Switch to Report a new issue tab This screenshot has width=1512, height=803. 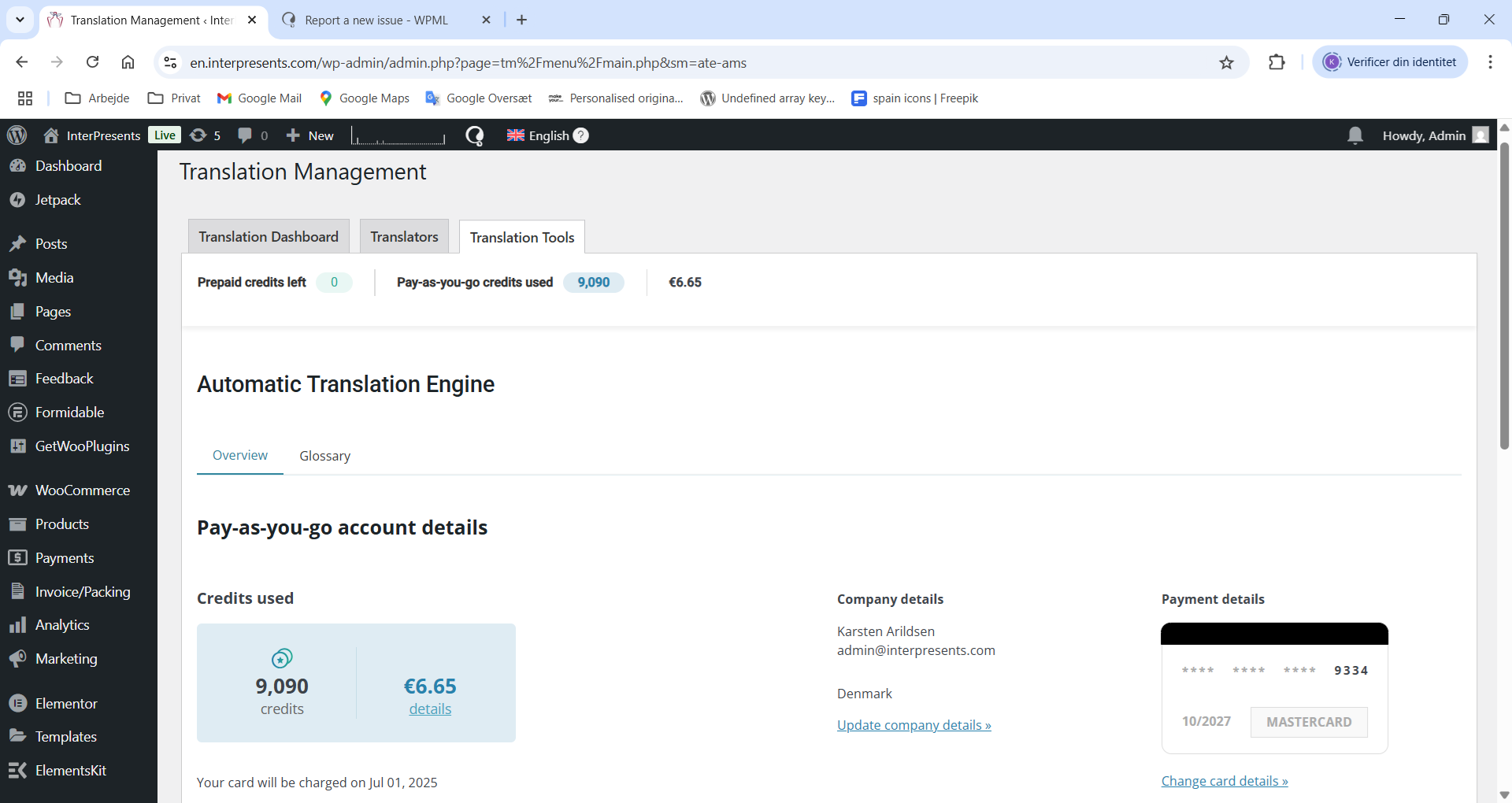coord(376,20)
